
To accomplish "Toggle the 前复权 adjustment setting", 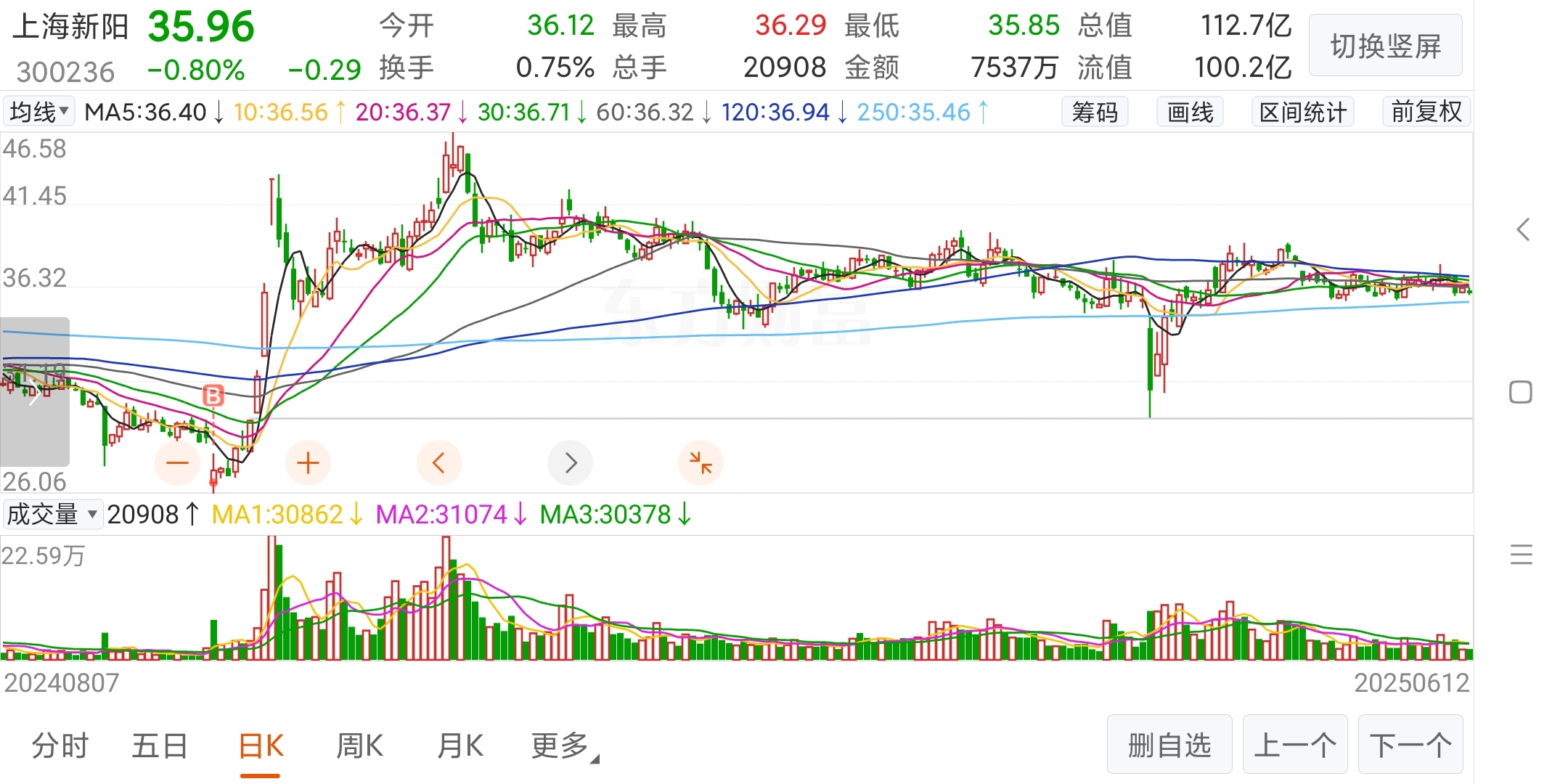I will tap(1426, 112).
